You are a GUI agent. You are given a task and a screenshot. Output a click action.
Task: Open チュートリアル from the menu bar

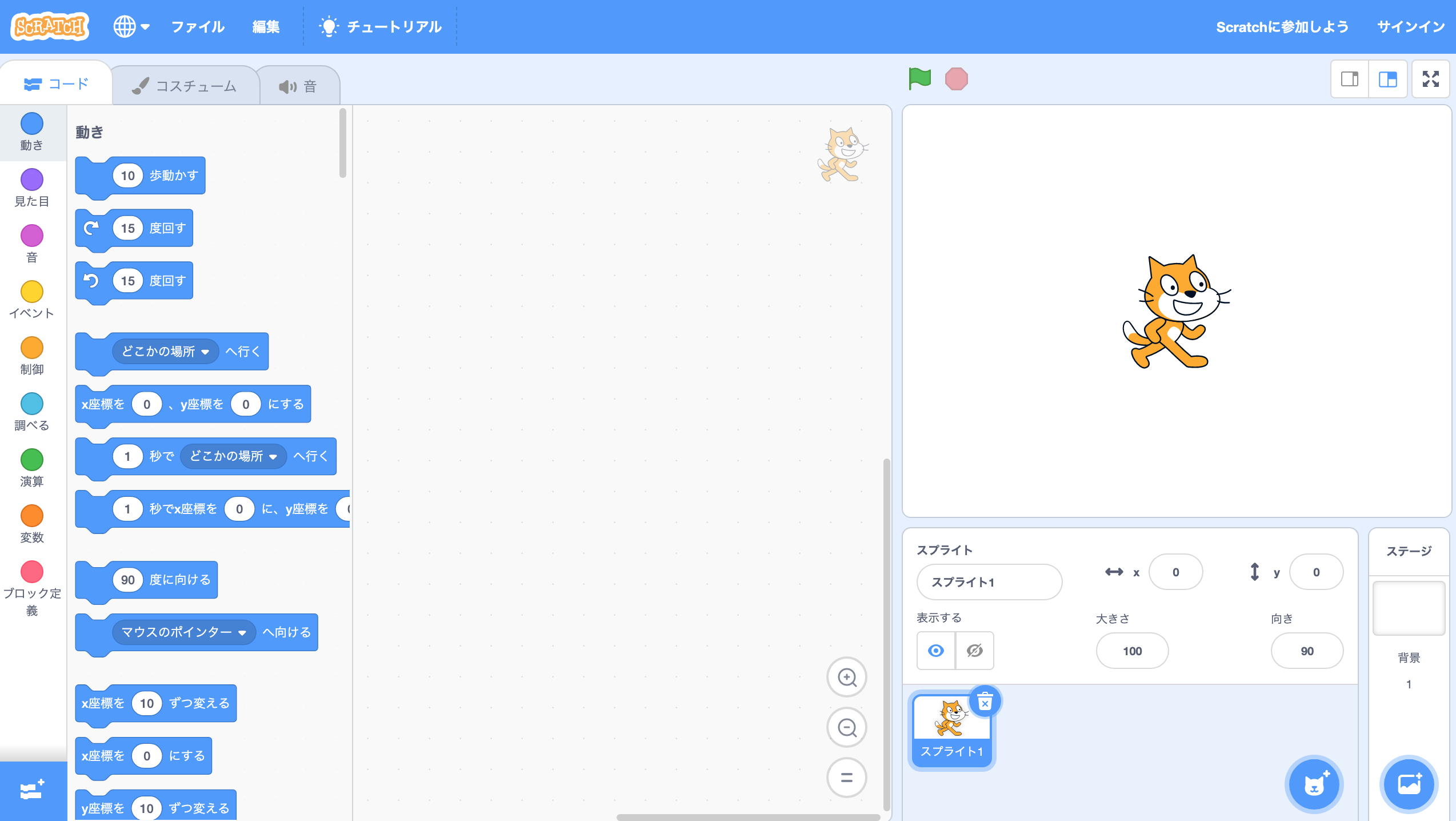(x=381, y=27)
